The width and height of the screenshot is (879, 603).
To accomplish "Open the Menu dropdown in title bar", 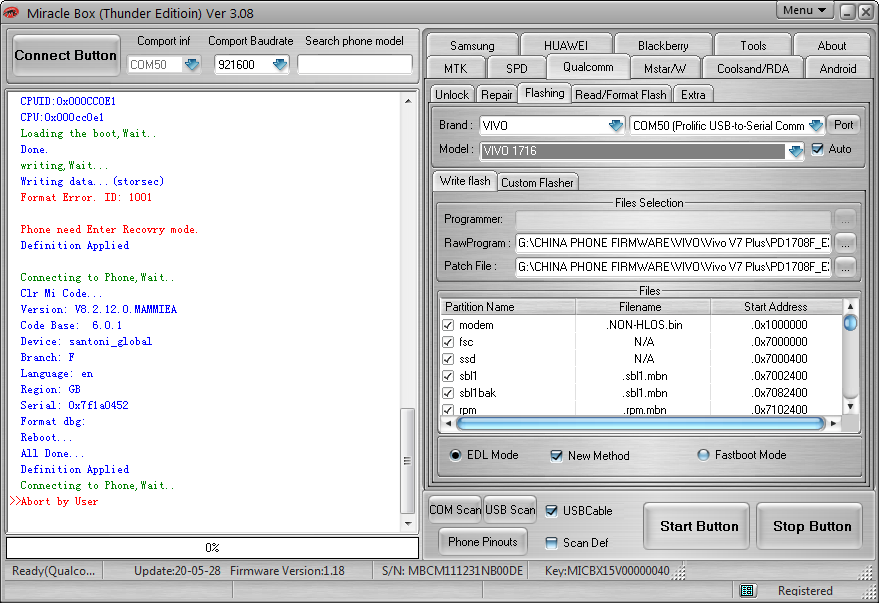I will tap(804, 11).
